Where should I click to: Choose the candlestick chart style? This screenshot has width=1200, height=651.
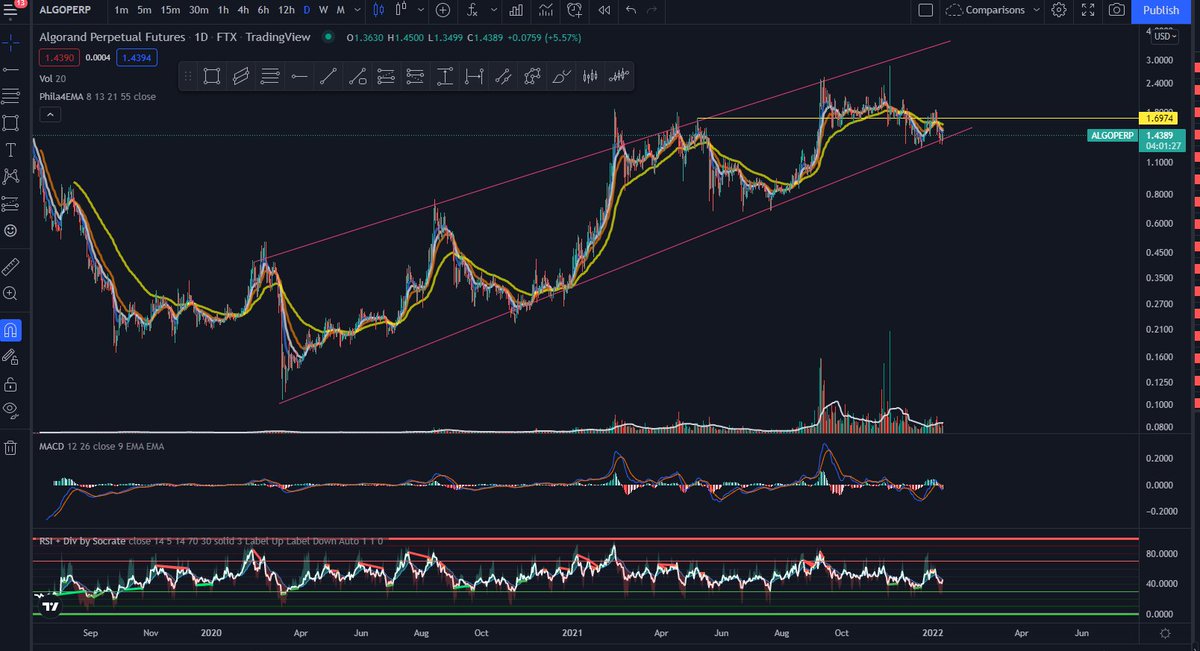point(378,10)
